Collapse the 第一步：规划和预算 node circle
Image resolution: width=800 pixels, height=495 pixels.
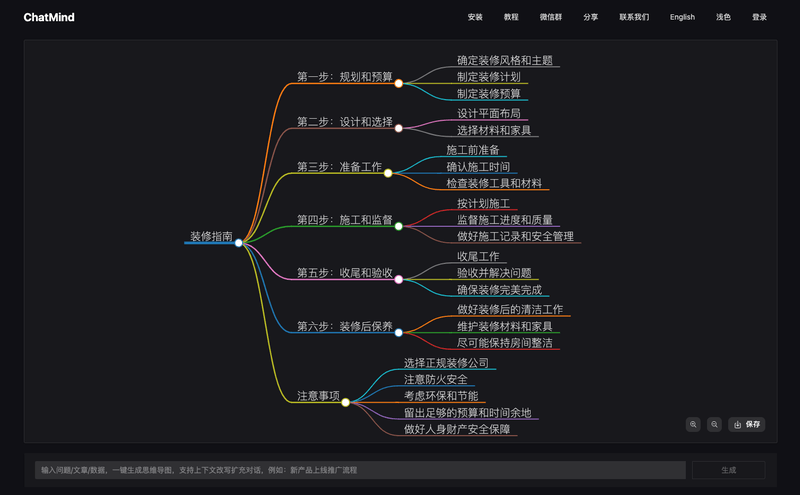pyautogui.click(x=399, y=83)
